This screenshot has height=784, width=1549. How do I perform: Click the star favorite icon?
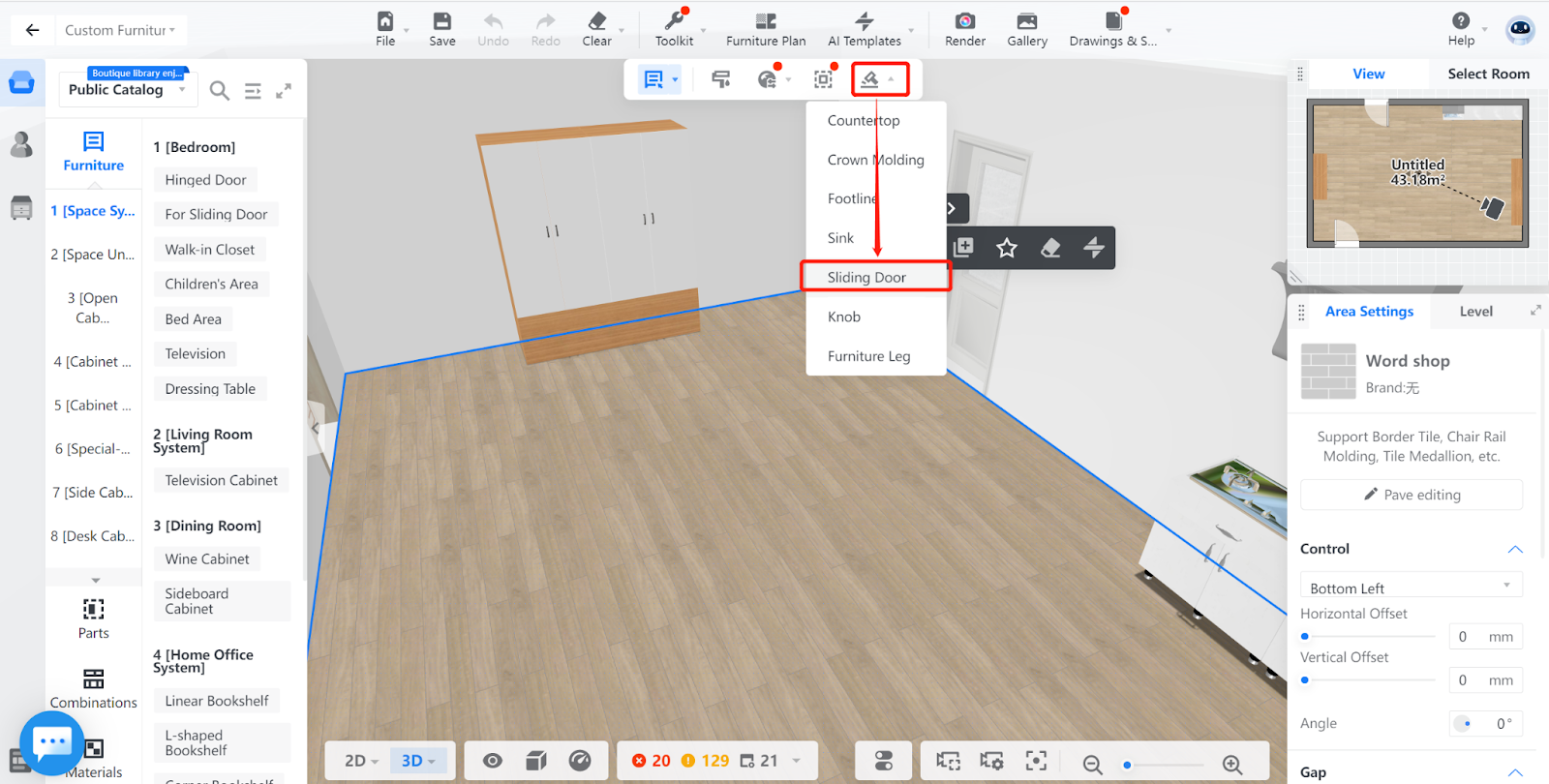1007,248
